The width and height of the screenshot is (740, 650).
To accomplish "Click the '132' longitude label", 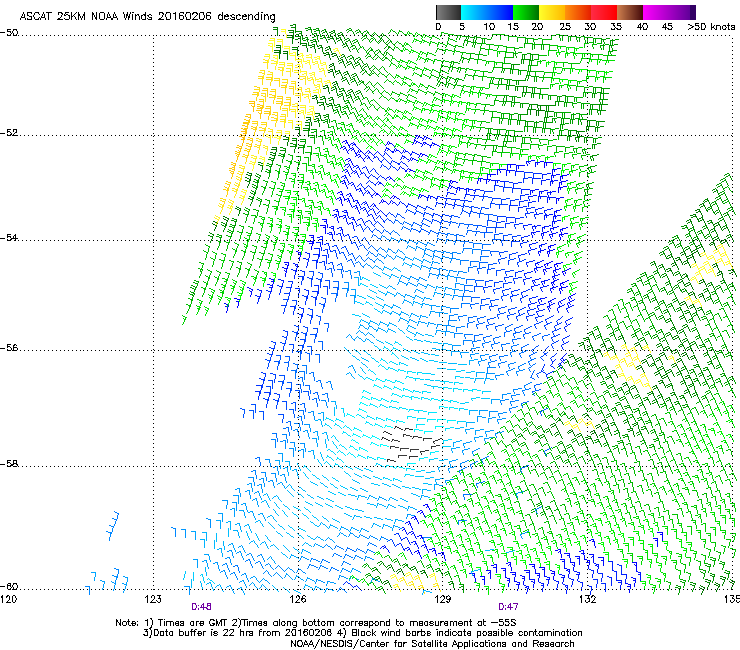I will (587, 599).
